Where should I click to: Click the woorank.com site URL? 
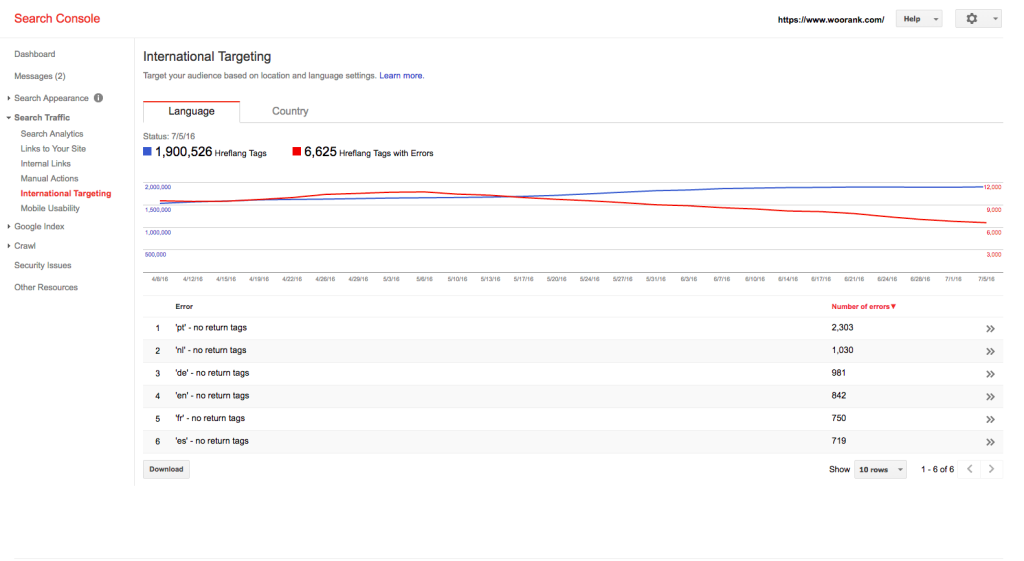(831, 20)
